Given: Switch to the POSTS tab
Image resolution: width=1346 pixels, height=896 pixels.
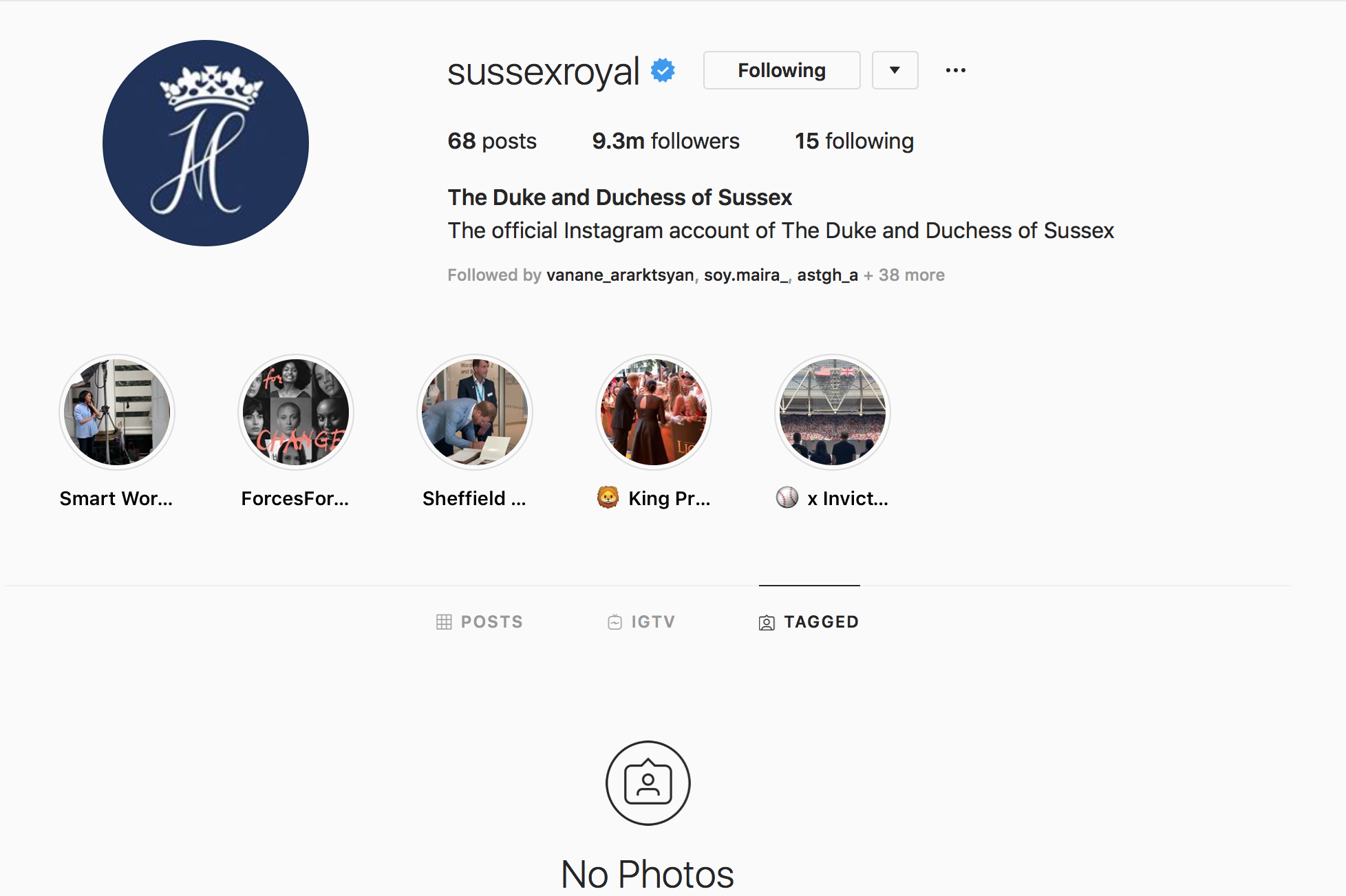Looking at the screenshot, I should (x=480, y=622).
